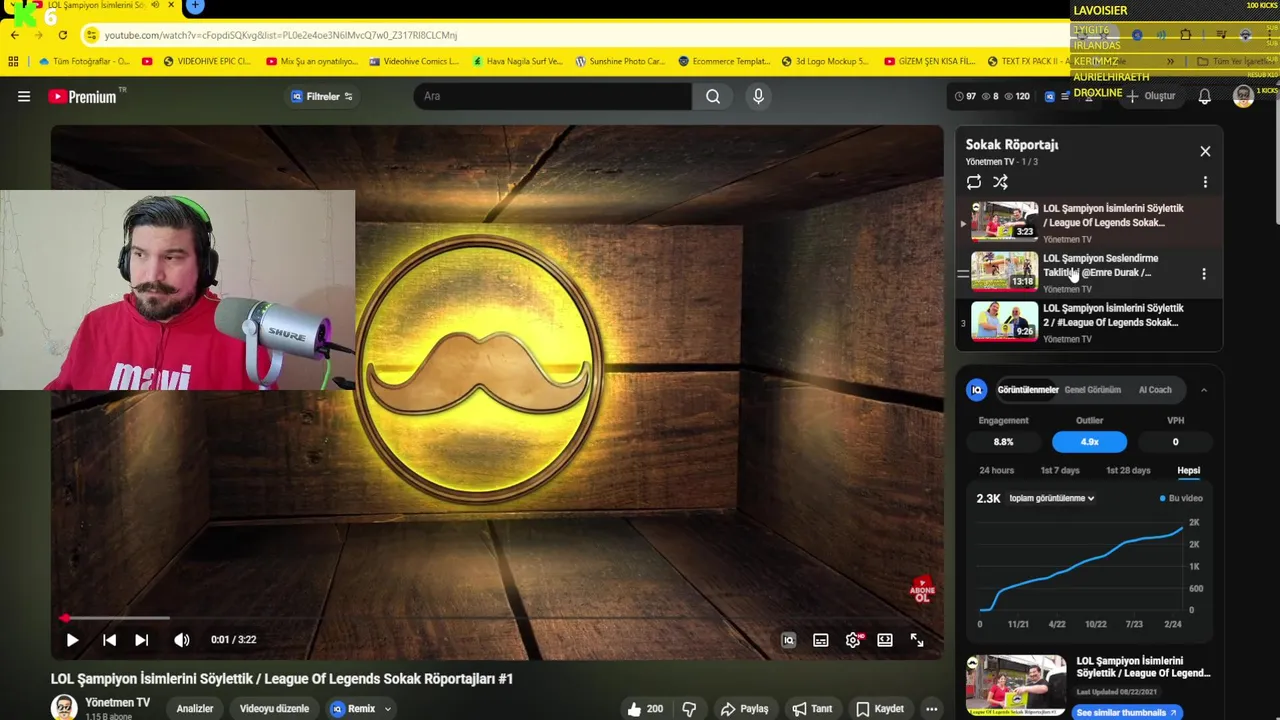The height and width of the screenshot is (720, 1280).
Task: Open the vidIQ Filtreler filter button
Action: pyautogui.click(x=321, y=97)
